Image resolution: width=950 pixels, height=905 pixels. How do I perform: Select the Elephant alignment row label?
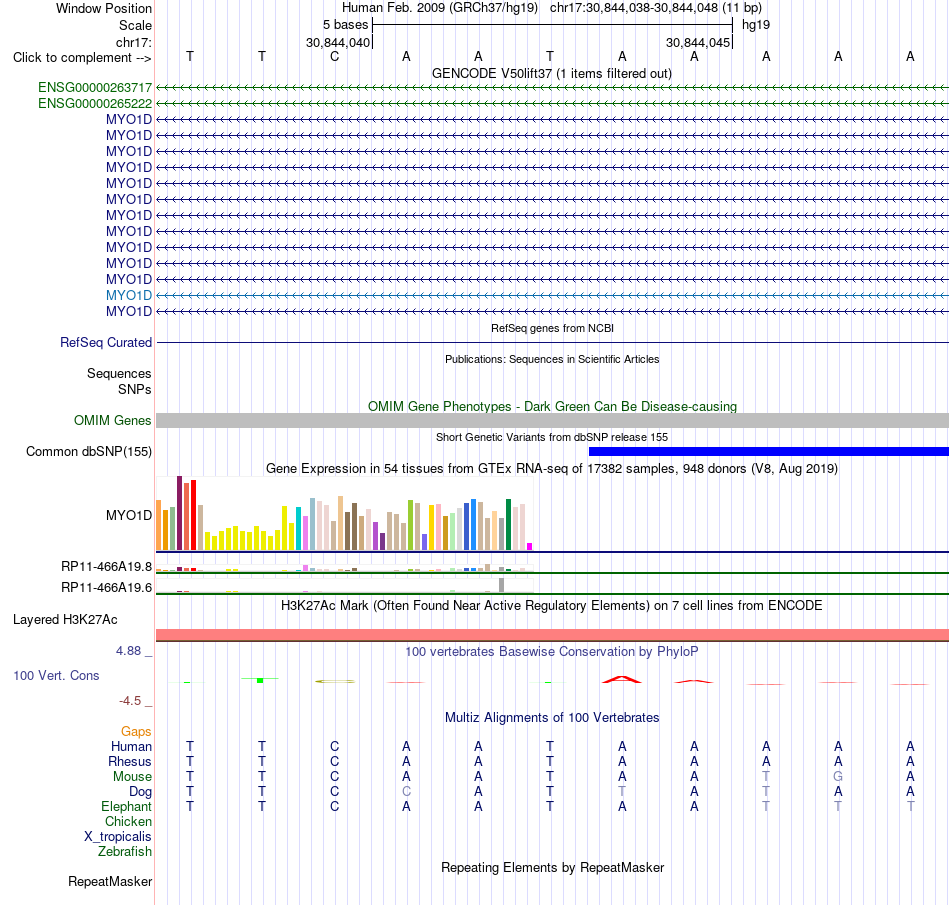click(126, 807)
